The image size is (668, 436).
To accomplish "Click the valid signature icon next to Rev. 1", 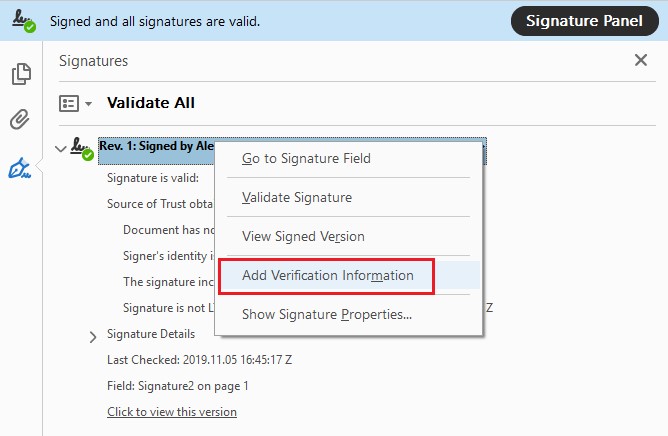I will click(82, 149).
